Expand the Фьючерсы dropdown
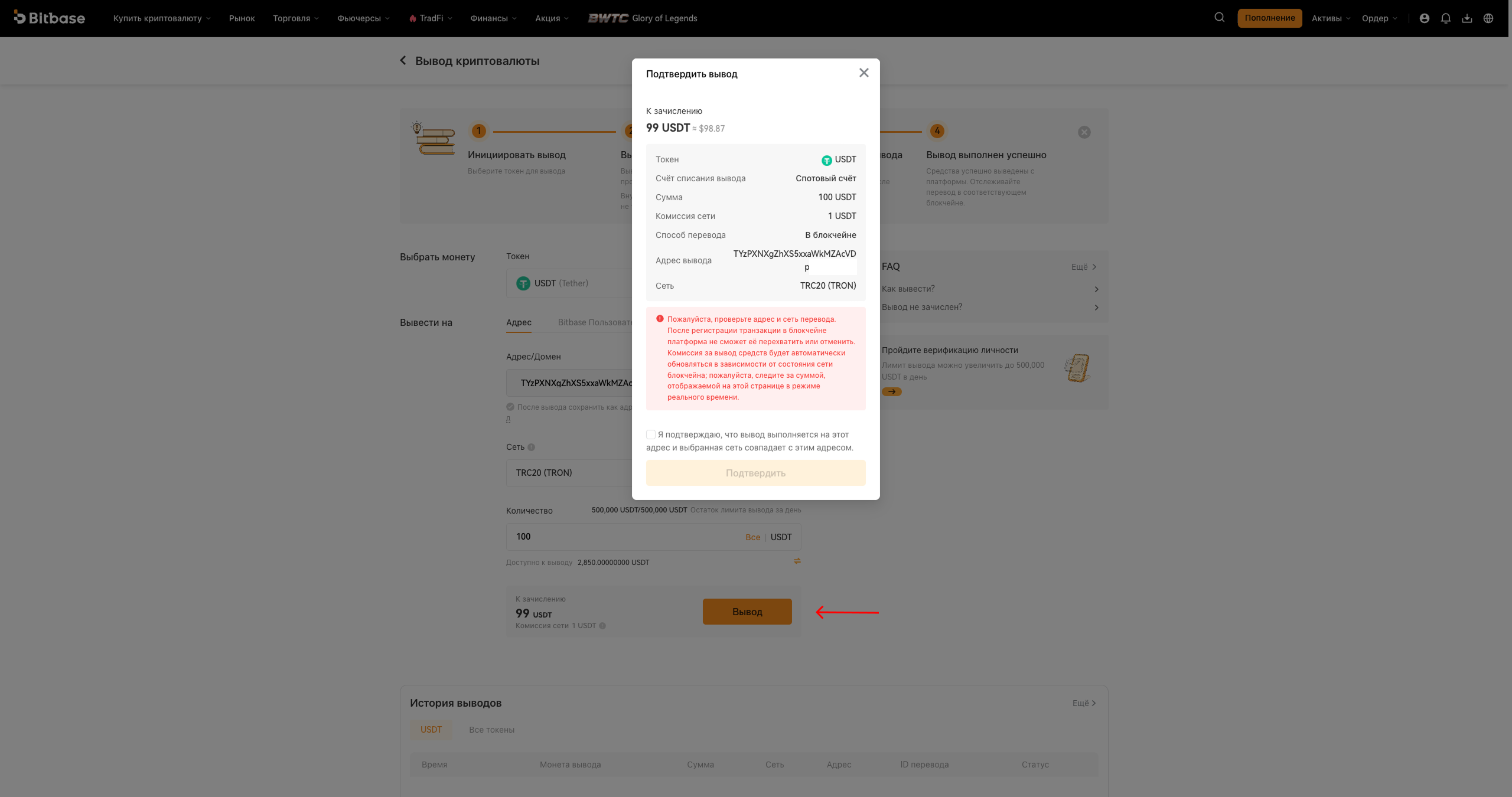This screenshot has width=1512, height=797. coord(363,18)
